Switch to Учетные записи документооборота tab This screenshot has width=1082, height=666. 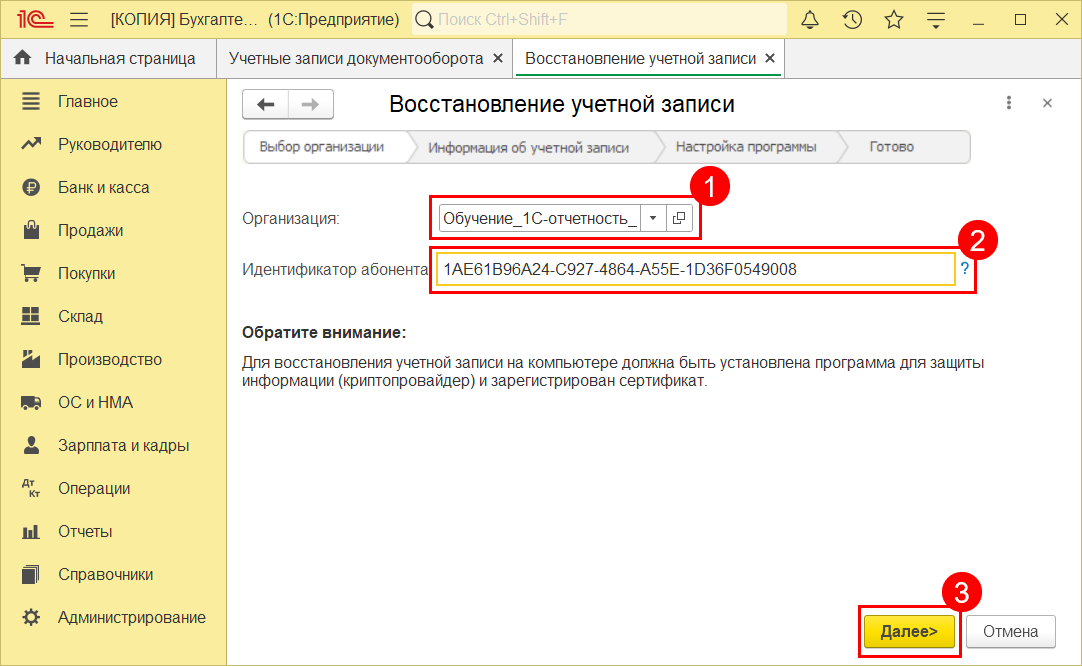pyautogui.click(x=356, y=59)
